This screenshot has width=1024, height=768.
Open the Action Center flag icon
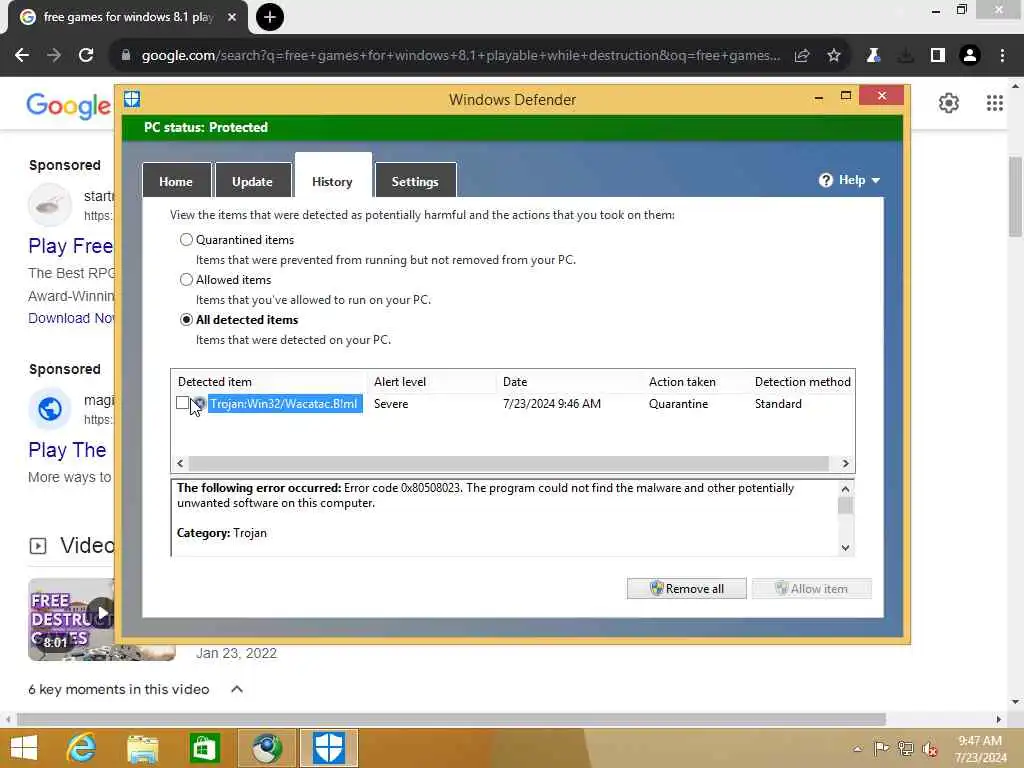[x=881, y=748]
